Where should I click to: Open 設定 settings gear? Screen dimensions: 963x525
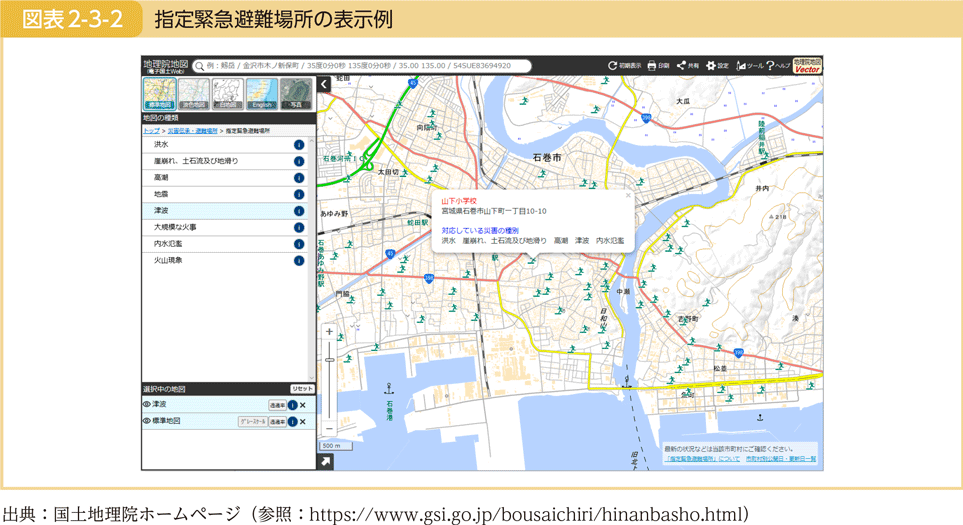pos(717,66)
